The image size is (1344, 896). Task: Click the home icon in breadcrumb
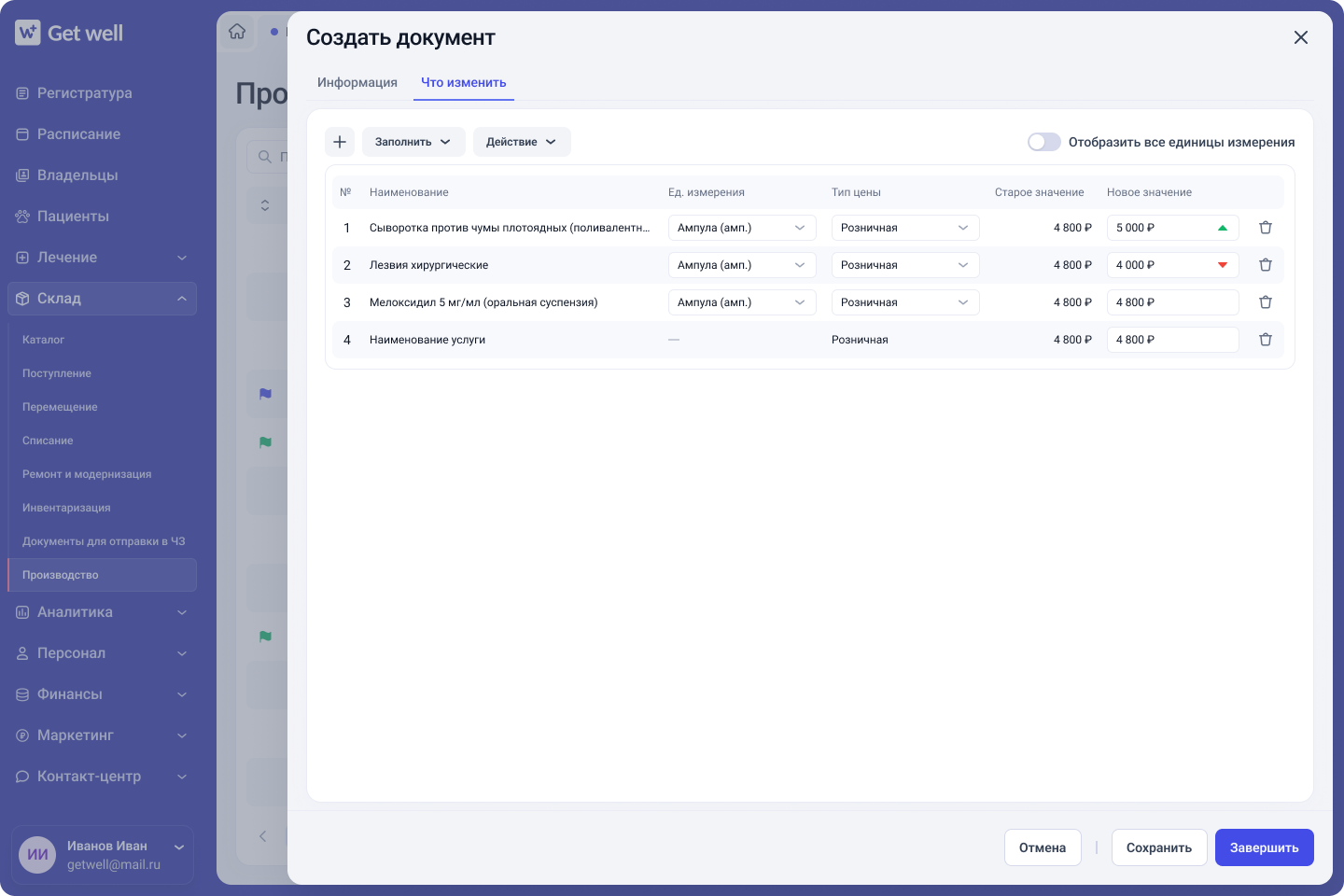pos(237,32)
